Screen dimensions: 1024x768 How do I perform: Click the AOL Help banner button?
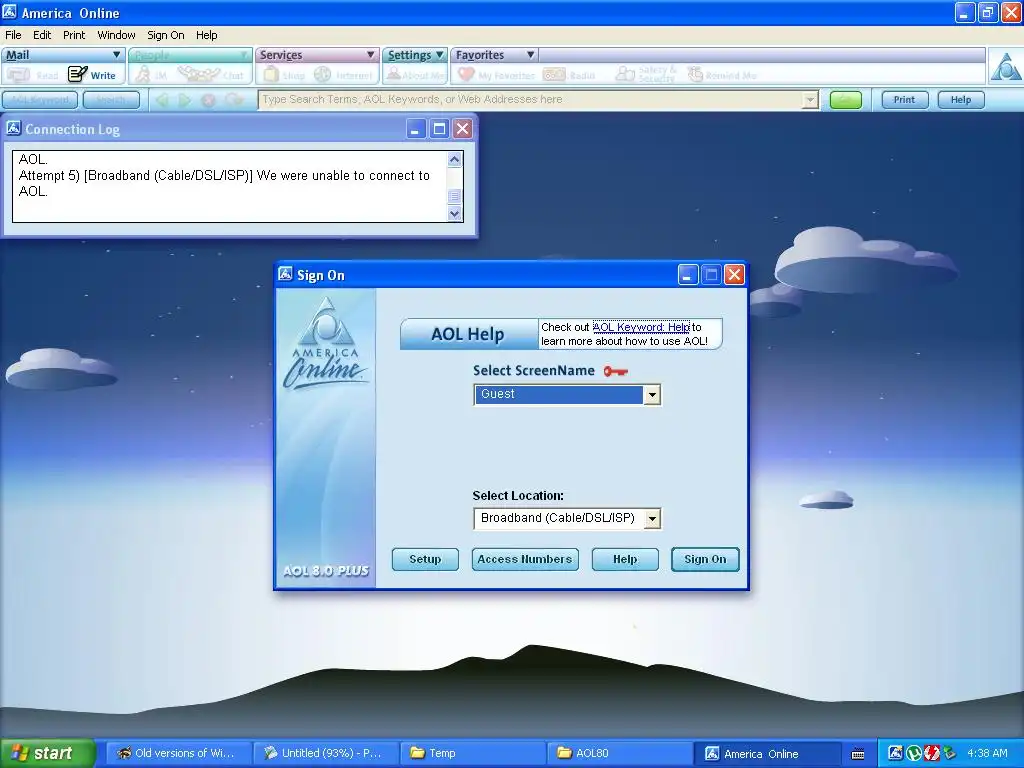click(469, 334)
